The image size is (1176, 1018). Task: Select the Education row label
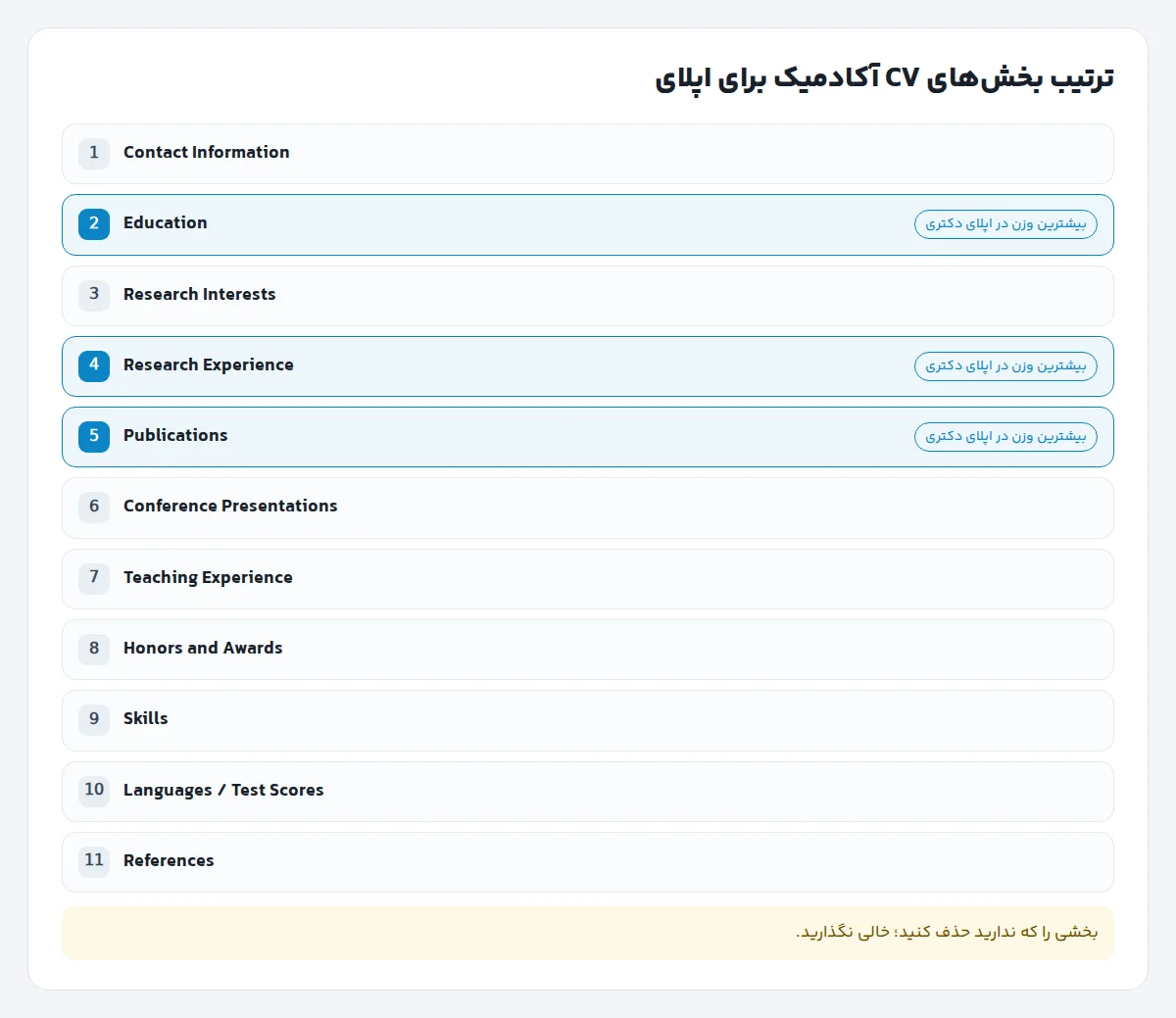coord(166,223)
